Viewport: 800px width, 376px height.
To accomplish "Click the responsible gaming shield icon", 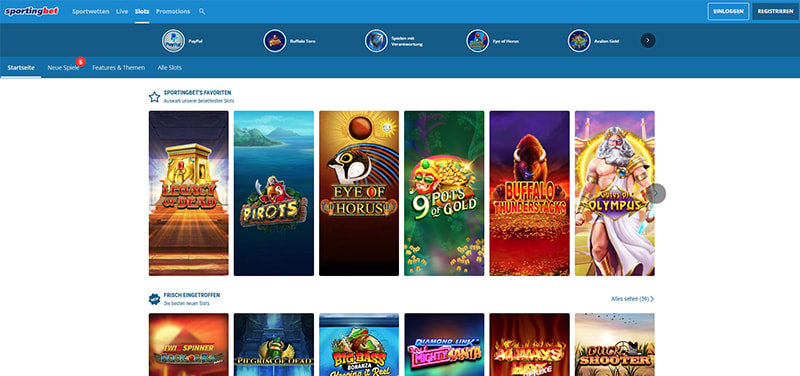I will point(377,41).
